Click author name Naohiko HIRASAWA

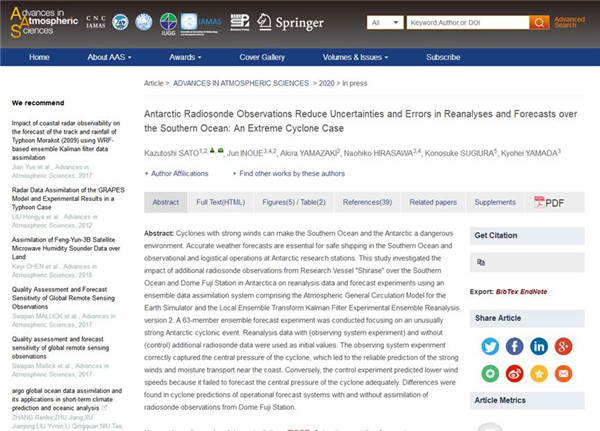pos(378,153)
